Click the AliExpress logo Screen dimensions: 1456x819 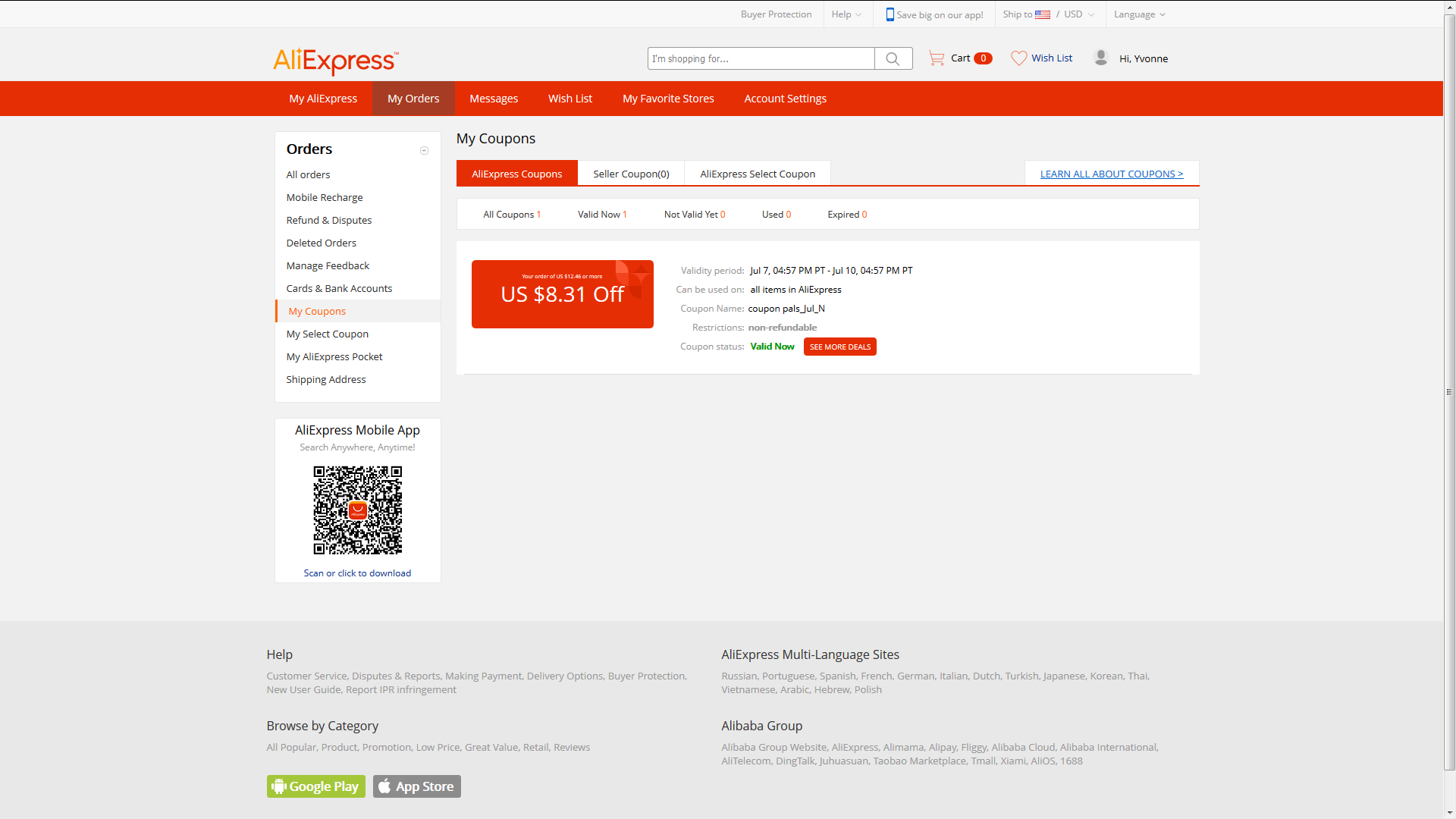[x=335, y=61]
